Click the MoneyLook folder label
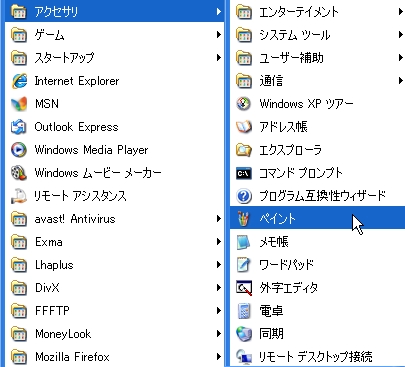 point(63,334)
